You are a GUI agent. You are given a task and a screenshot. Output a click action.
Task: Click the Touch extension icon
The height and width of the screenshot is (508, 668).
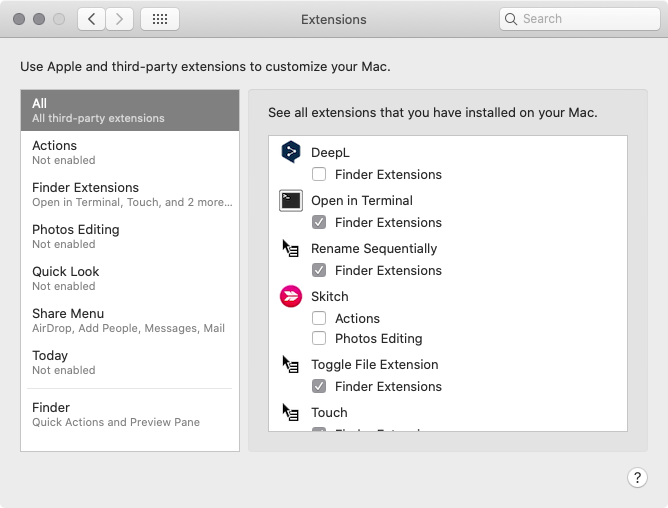pyautogui.click(x=291, y=412)
